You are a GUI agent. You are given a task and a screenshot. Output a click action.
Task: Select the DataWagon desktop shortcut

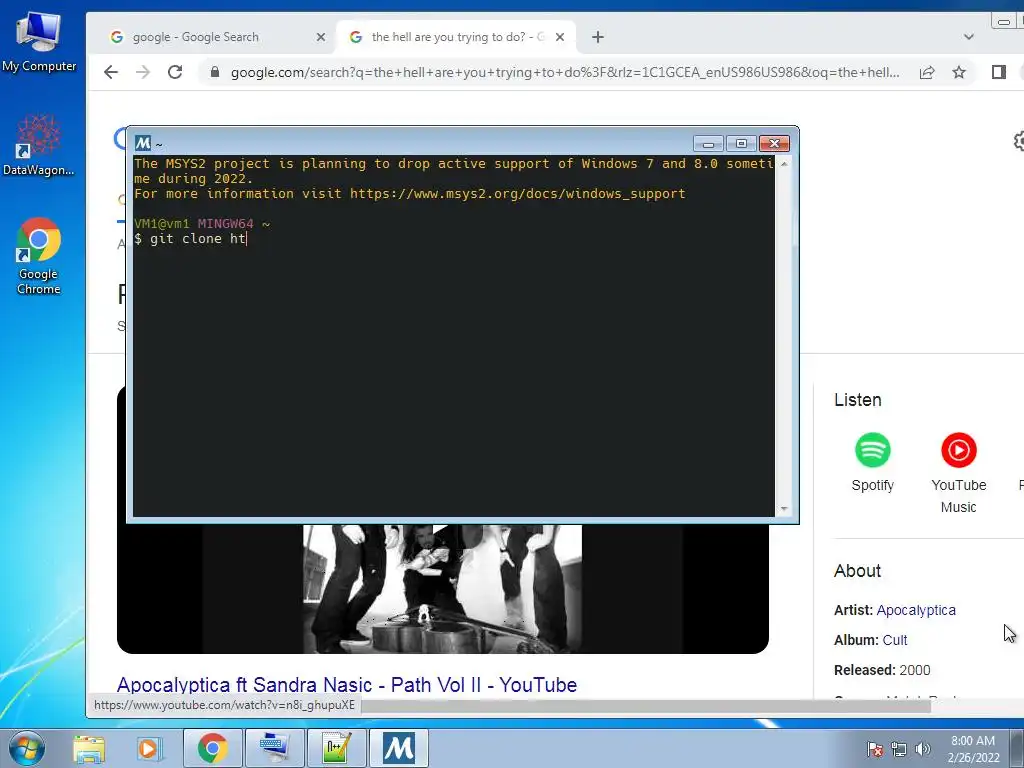39,145
